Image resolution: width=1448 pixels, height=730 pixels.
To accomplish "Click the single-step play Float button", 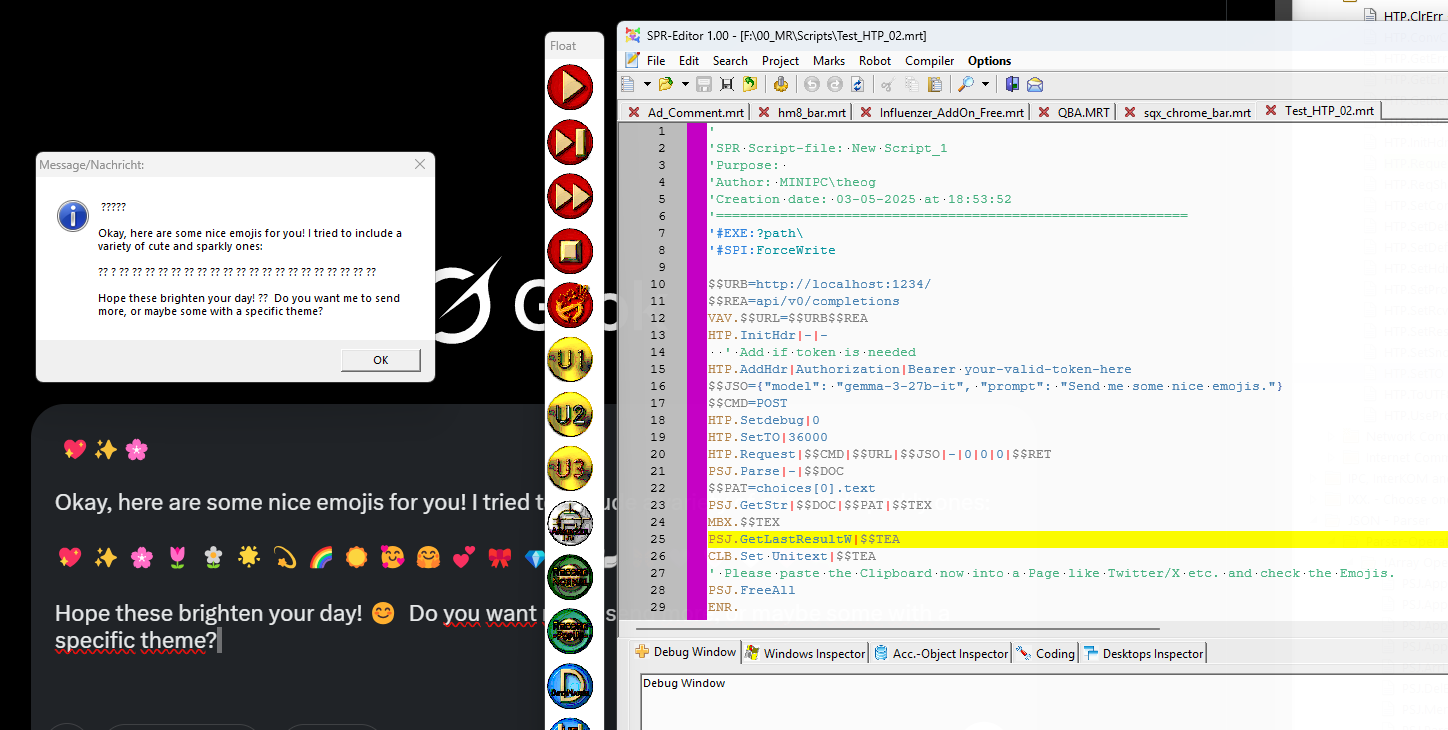I will point(570,142).
